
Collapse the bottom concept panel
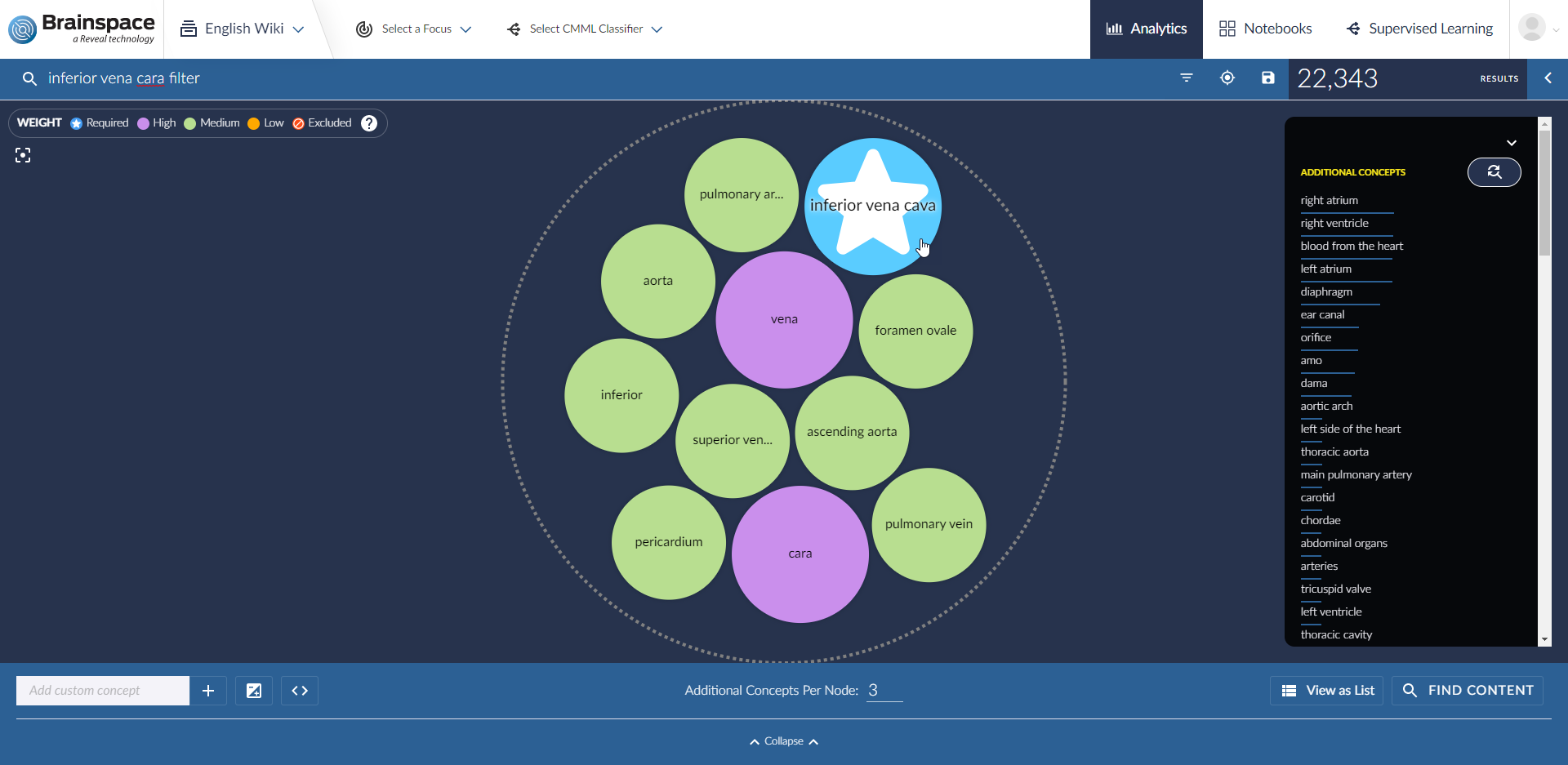[784, 741]
